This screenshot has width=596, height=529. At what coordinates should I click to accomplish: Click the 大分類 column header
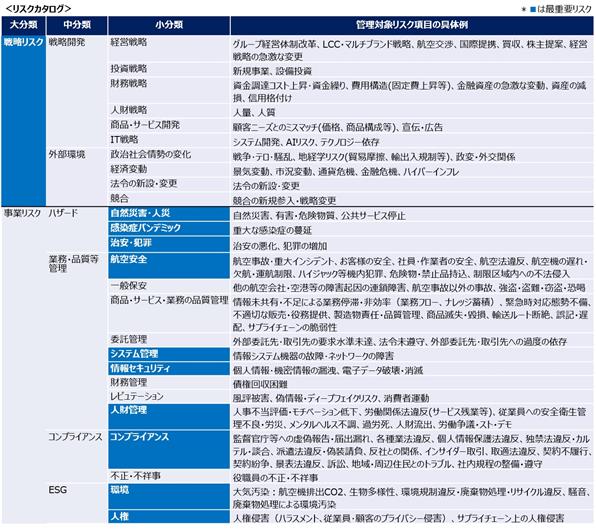(24, 25)
